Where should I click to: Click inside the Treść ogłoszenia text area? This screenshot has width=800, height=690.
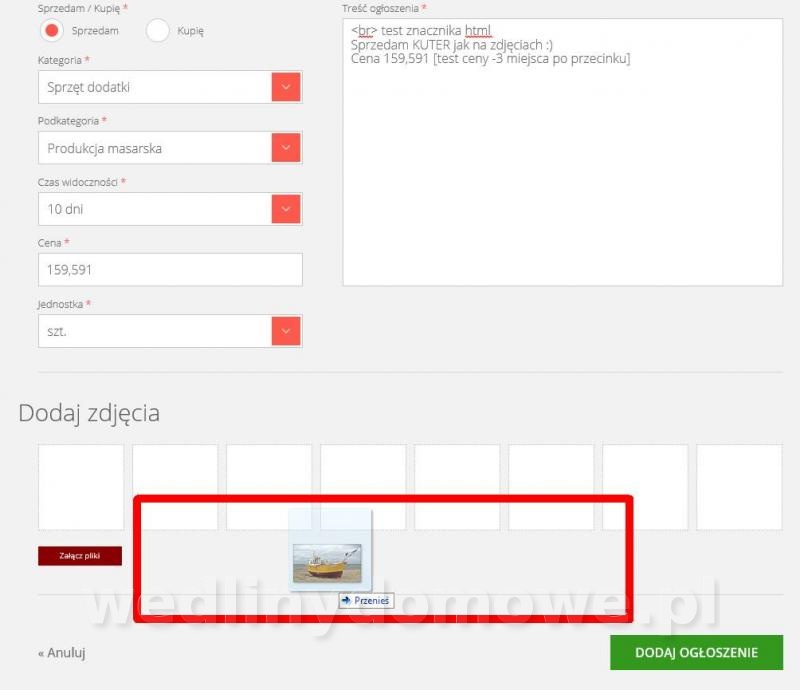pyautogui.click(x=562, y=152)
